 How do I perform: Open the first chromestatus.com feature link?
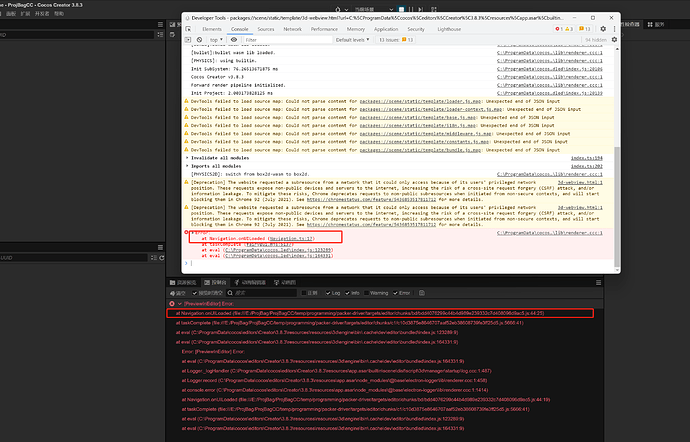[x=371, y=199]
